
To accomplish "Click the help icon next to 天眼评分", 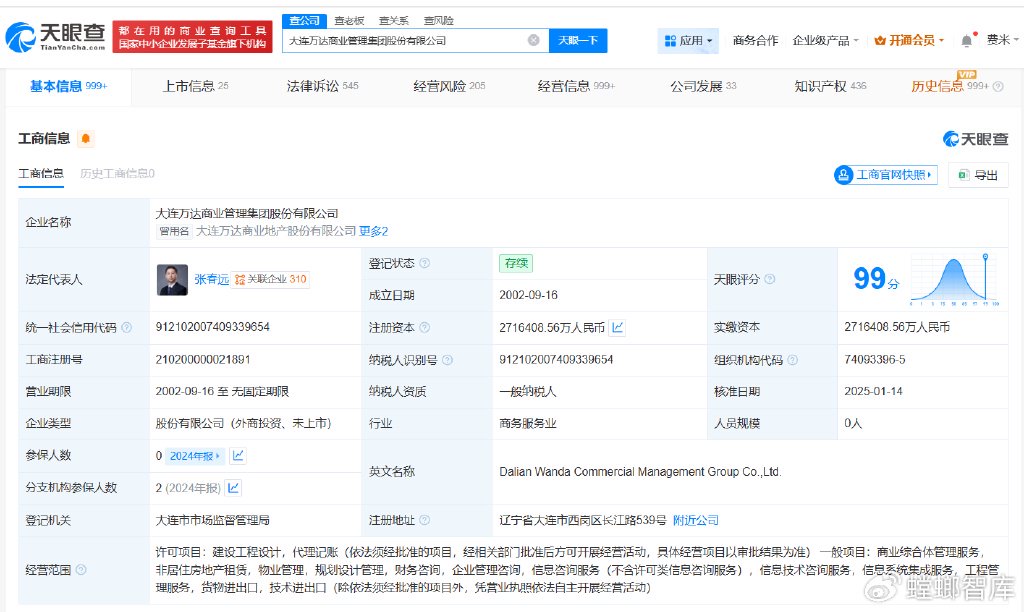I will click(x=770, y=279).
